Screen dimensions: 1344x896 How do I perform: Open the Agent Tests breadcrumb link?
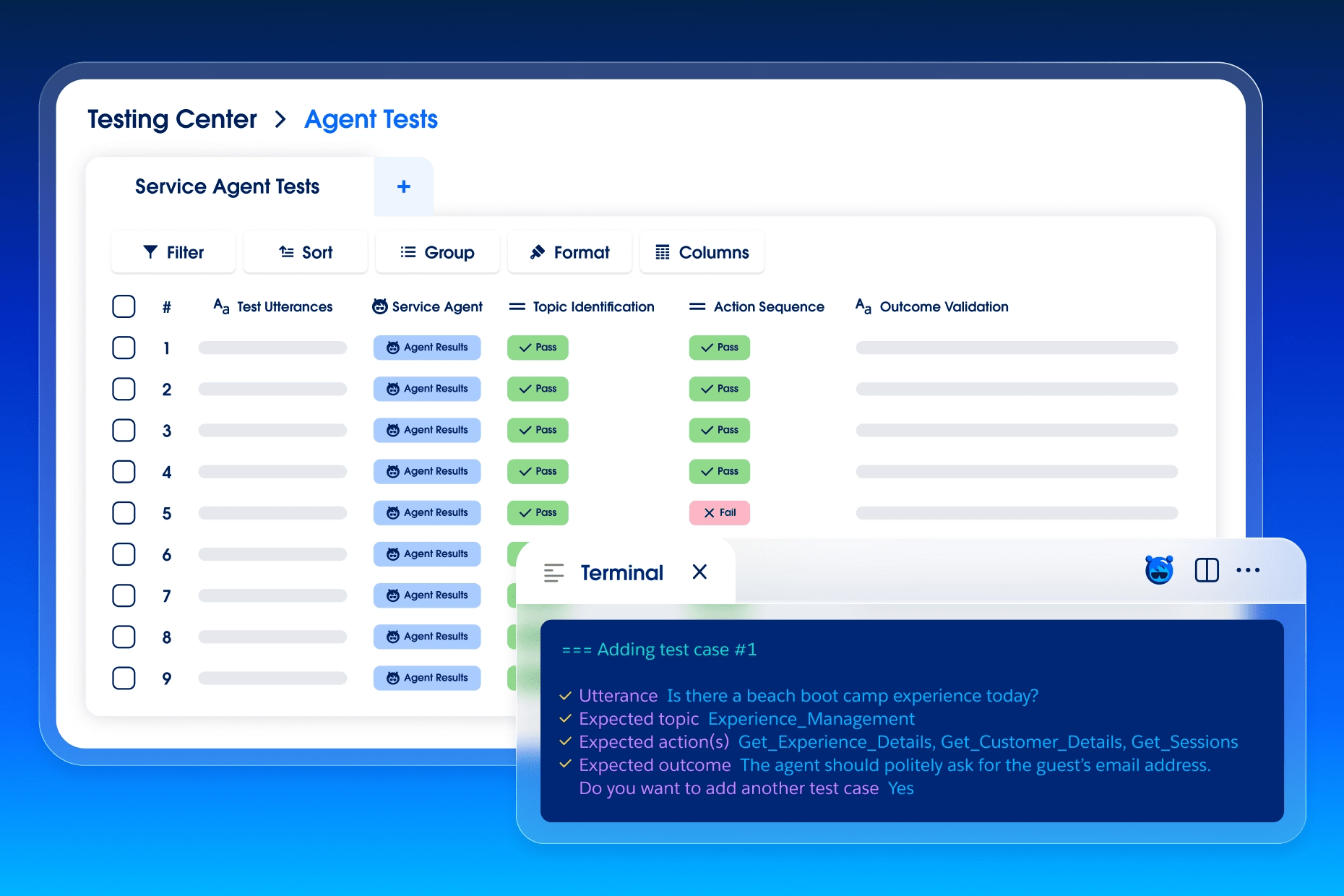[371, 119]
